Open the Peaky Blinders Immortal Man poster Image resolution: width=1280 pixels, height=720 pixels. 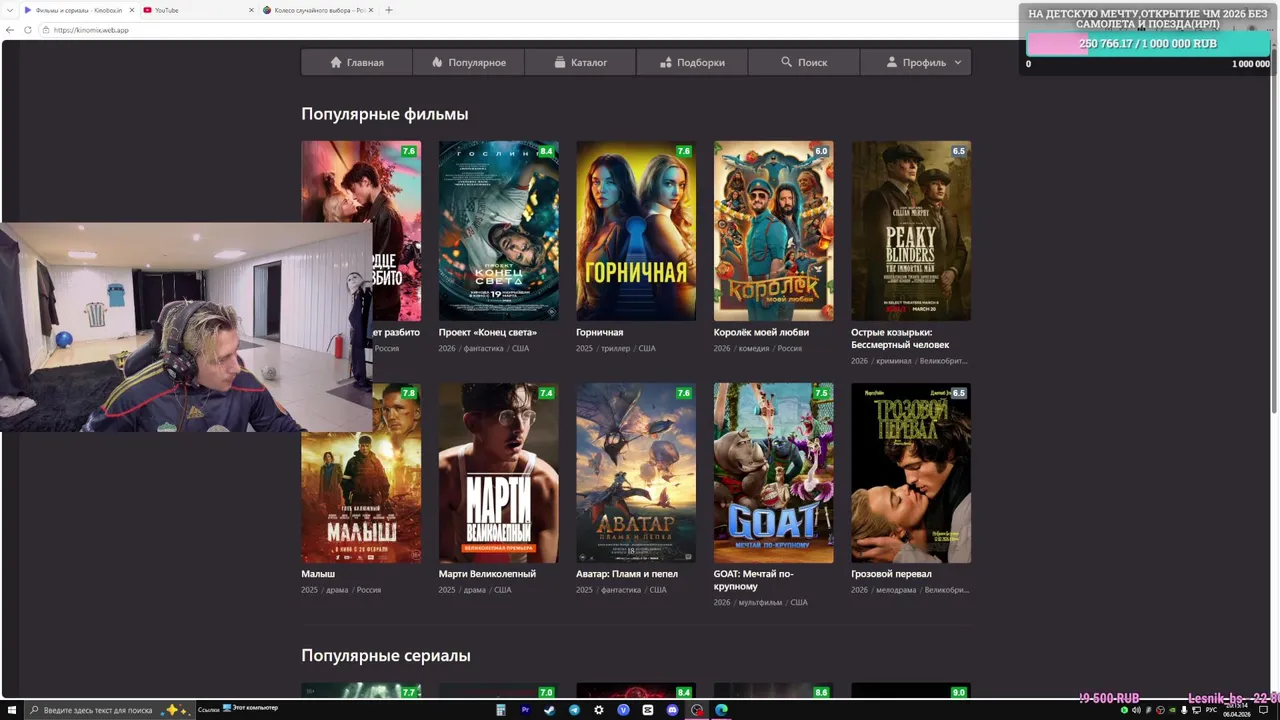(x=911, y=230)
